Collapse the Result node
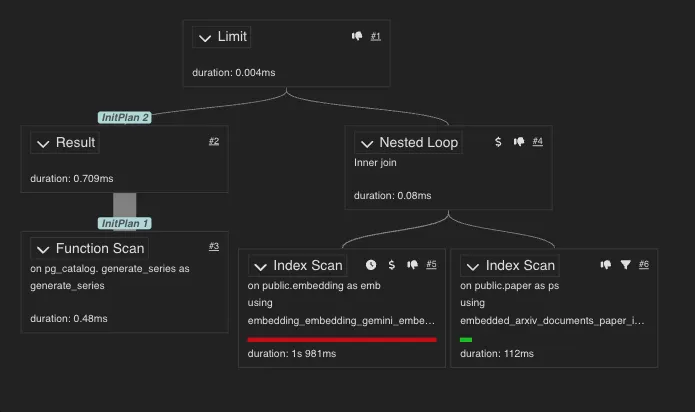The width and height of the screenshot is (695, 412). pos(43,143)
